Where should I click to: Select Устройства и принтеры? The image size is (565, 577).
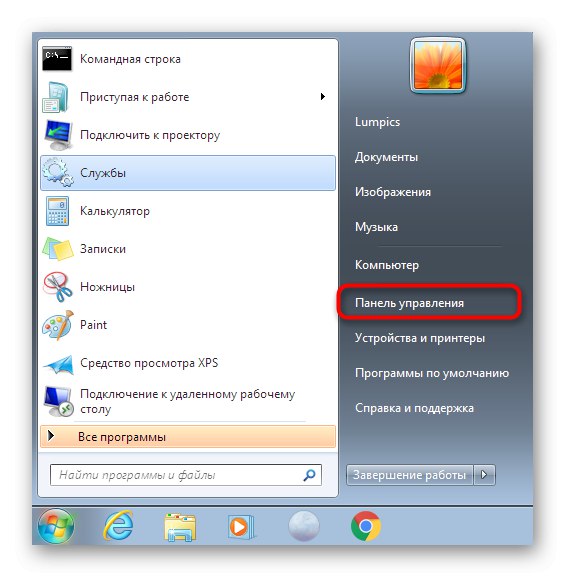[420, 338]
